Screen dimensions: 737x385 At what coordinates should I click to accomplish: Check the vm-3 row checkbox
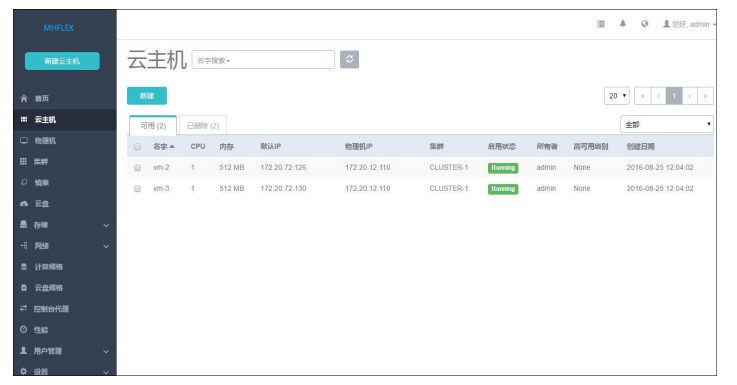[137, 189]
